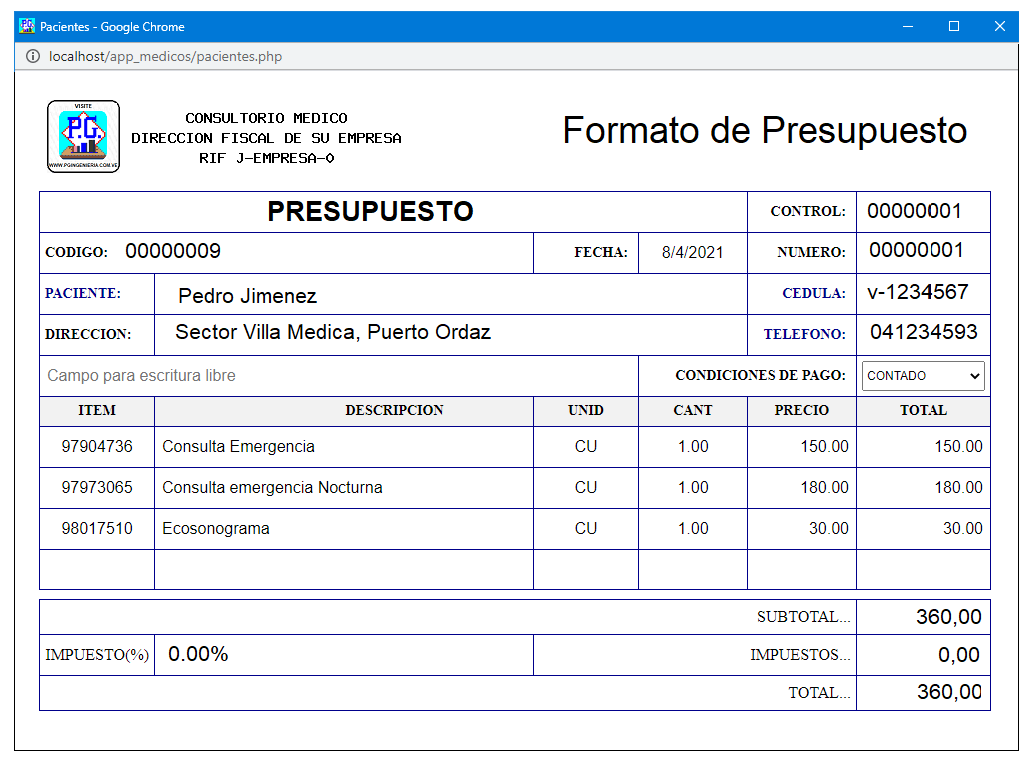The width and height of the screenshot is (1034, 774).
Task: Click the impuestos amount 0,00
Action: tap(959, 655)
